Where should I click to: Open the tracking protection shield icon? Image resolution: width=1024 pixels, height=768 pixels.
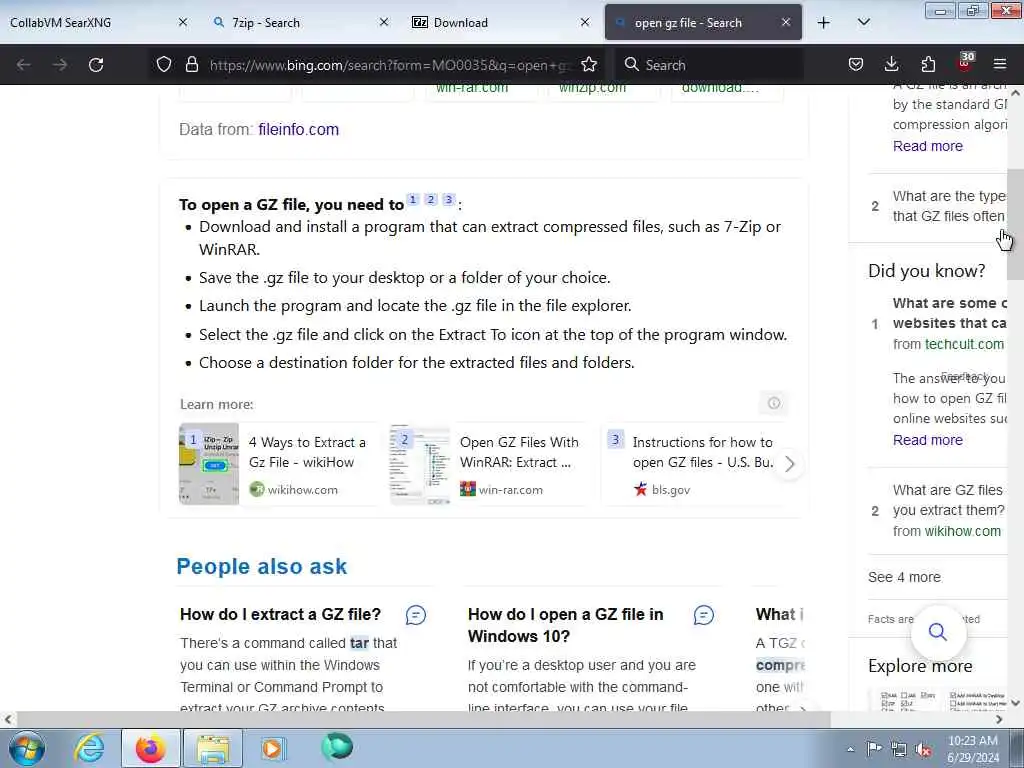pyautogui.click(x=164, y=64)
